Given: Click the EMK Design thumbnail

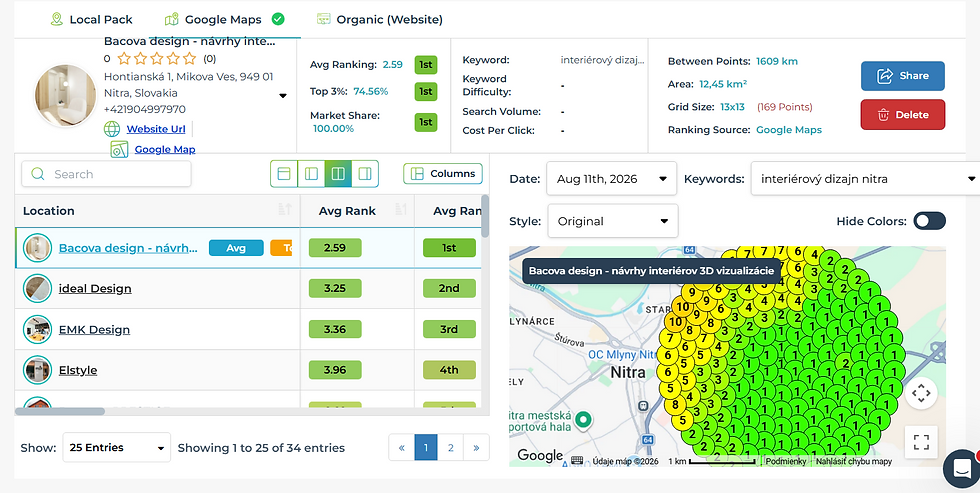Looking at the screenshot, I should [x=38, y=329].
